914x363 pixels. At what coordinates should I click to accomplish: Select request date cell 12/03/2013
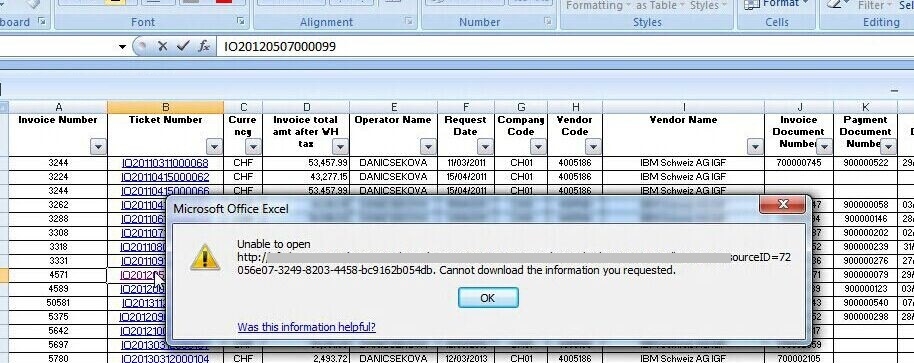[x=466, y=358]
